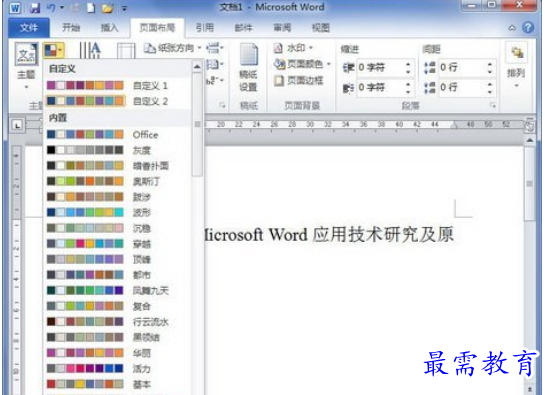Choose the 奥斯汀 color scheme
Screen dimensions: 545x395
click(117, 181)
